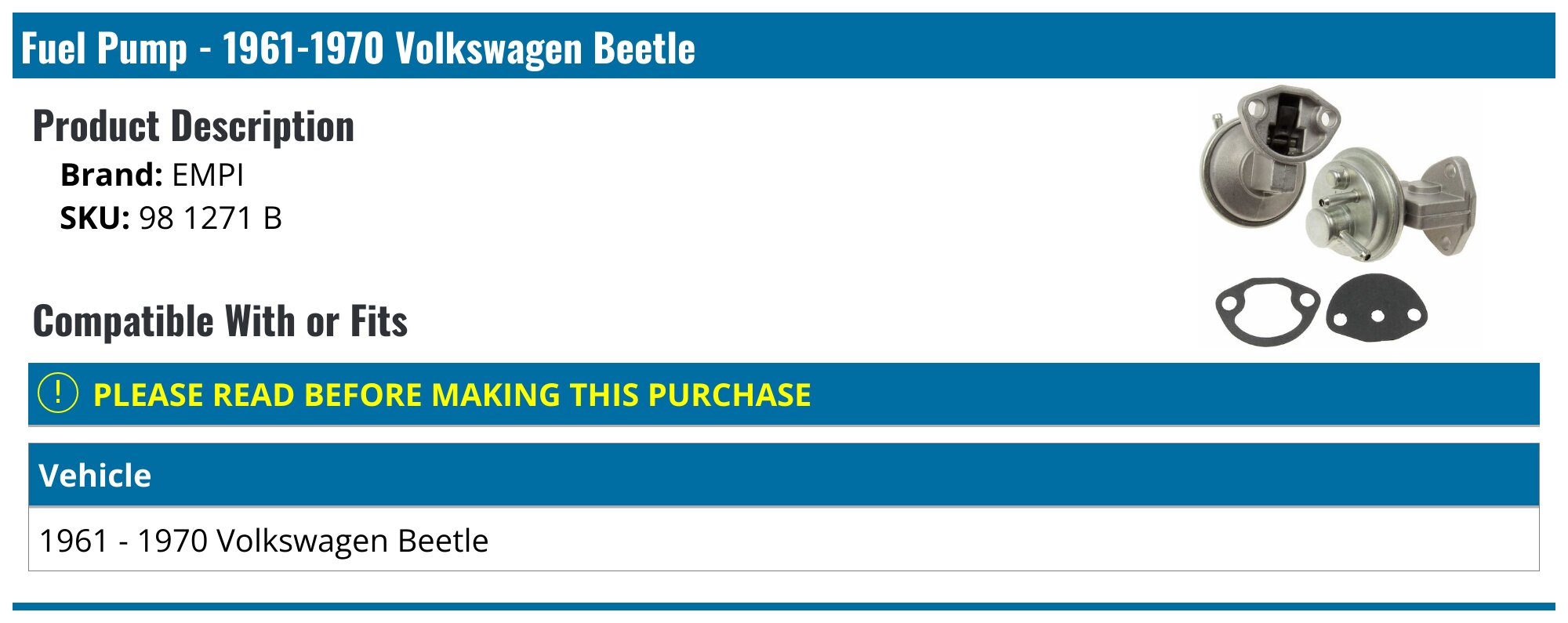Viewport: 1568px width, 623px height.
Task: Click the "SKU:" label
Action: pyautogui.click(x=95, y=218)
